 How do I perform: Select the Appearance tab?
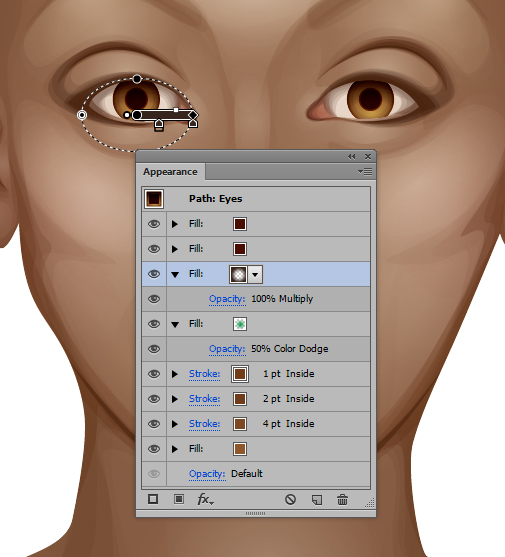(170, 172)
